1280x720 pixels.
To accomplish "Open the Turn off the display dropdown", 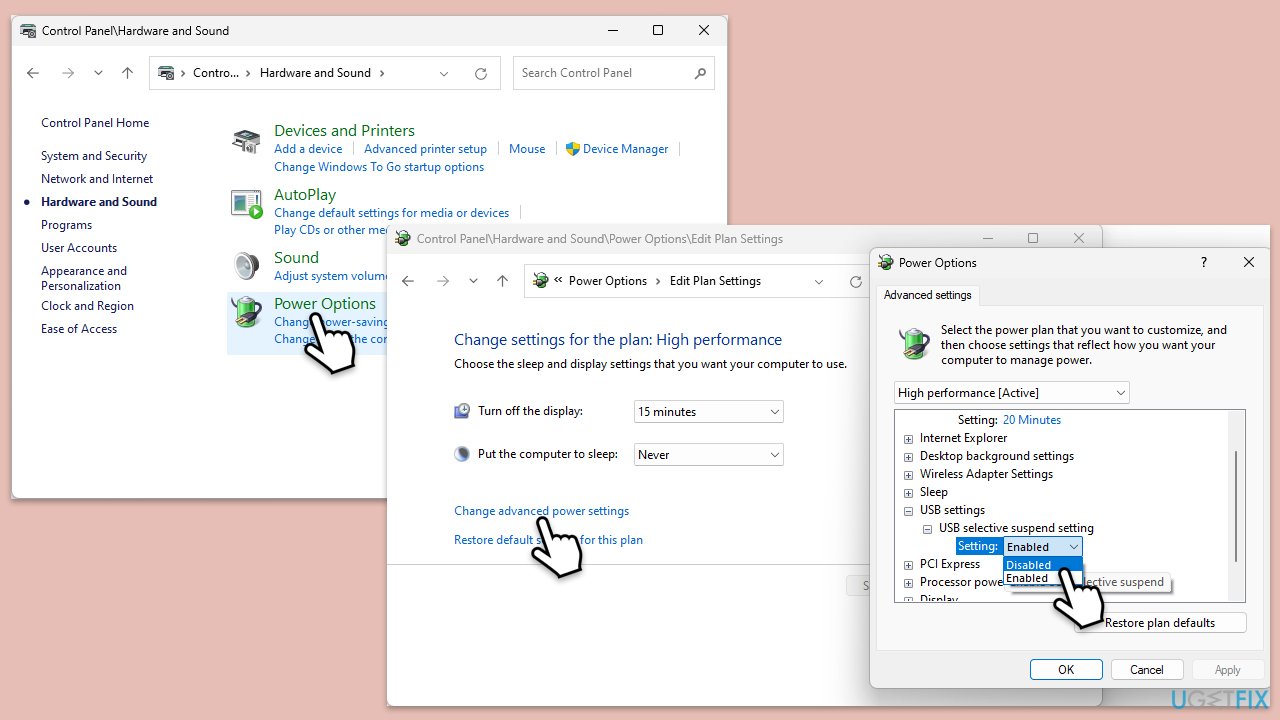I will (x=709, y=412).
